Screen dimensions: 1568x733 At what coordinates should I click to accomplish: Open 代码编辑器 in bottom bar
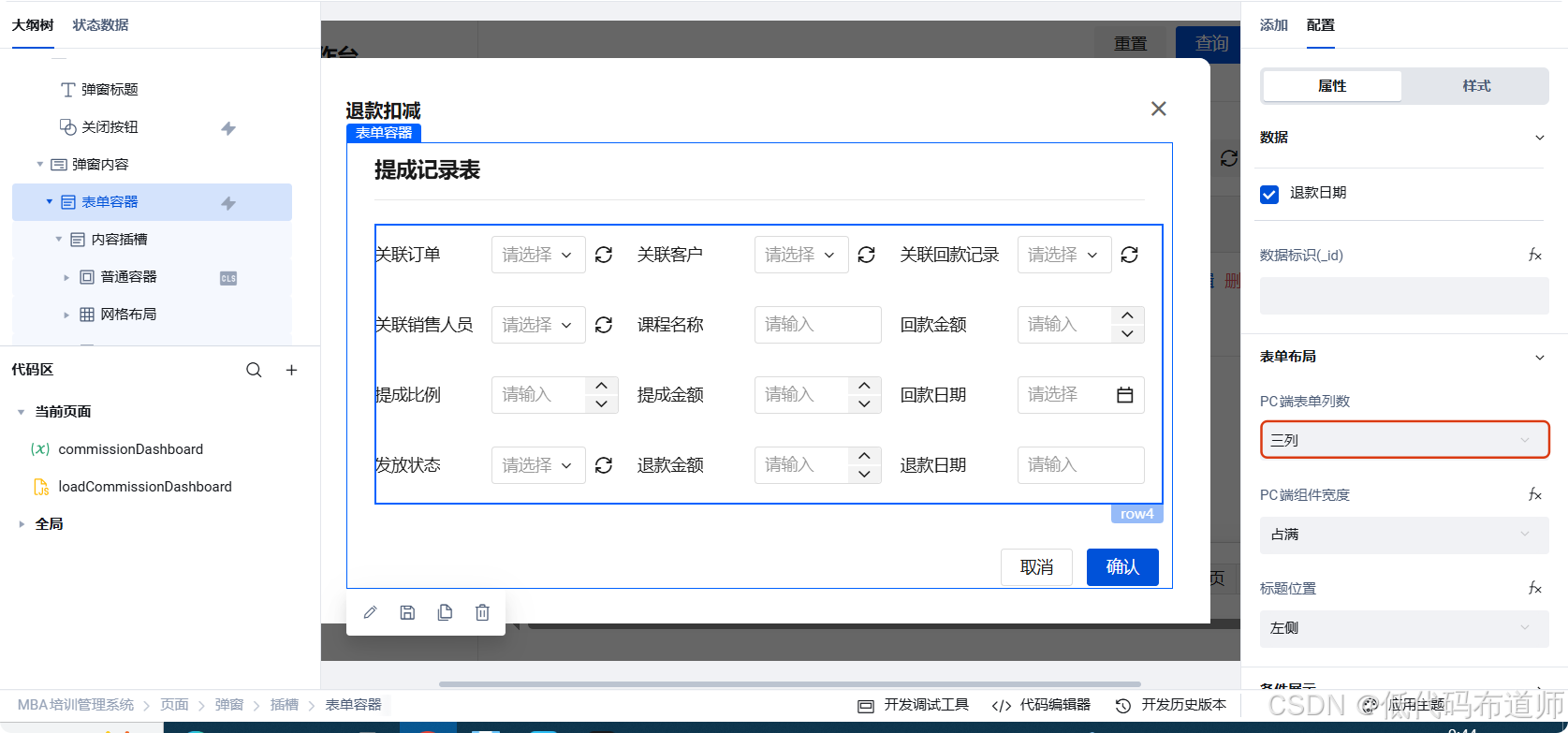[1041, 705]
